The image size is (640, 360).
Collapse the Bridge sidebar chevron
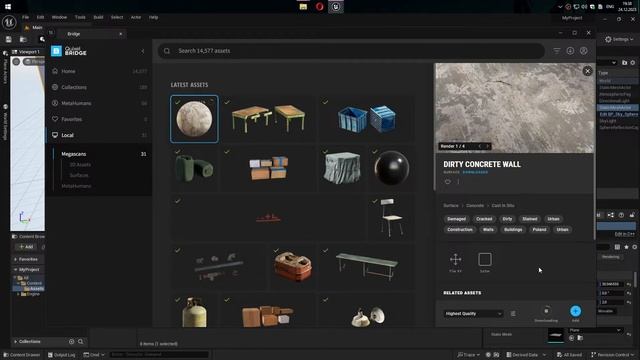coord(143,51)
